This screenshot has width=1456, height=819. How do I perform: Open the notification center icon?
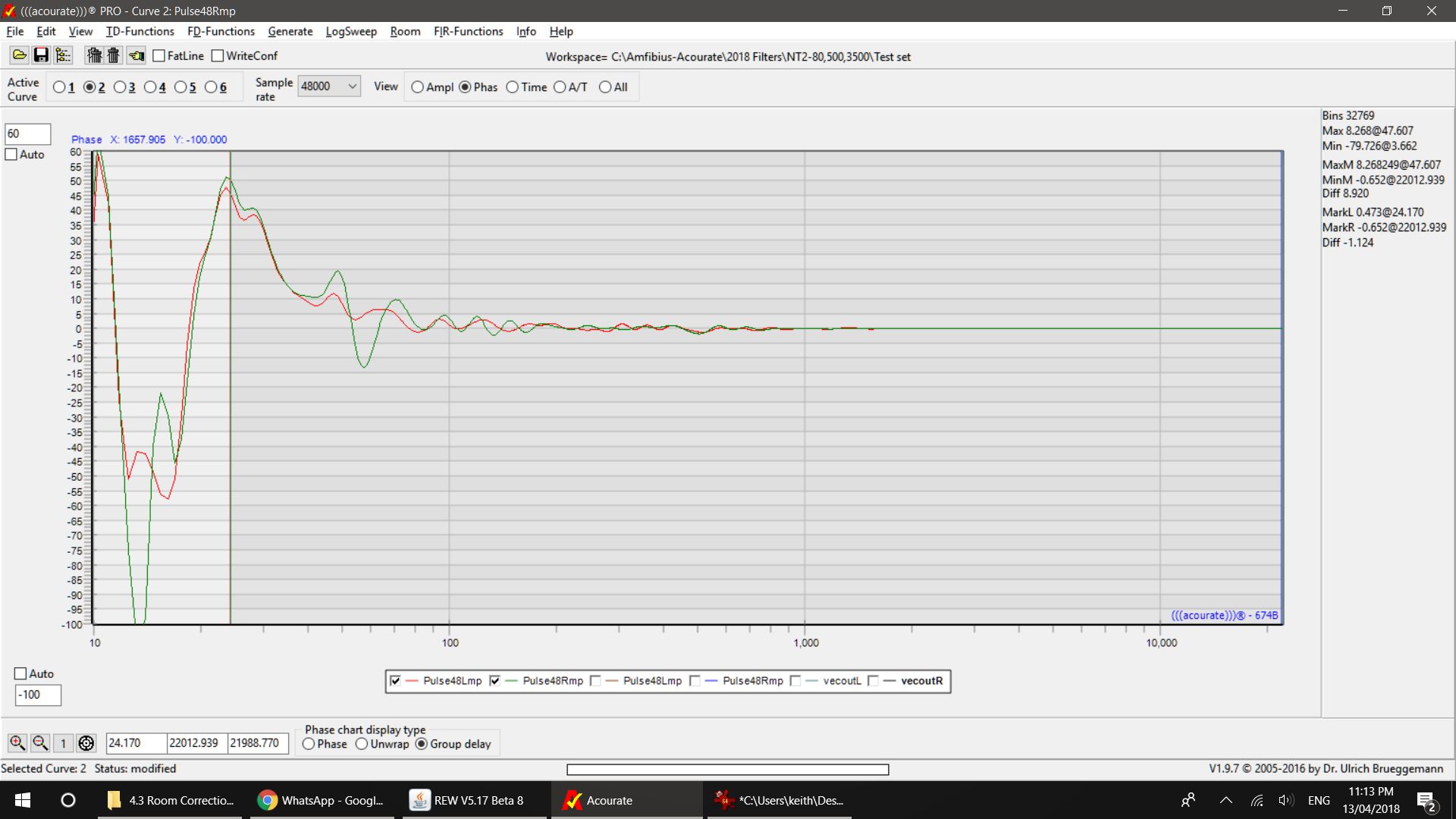1426,800
